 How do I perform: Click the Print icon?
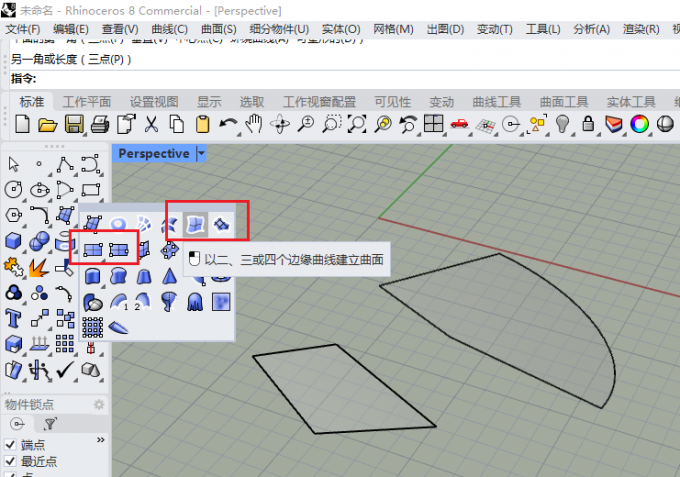click(x=100, y=124)
